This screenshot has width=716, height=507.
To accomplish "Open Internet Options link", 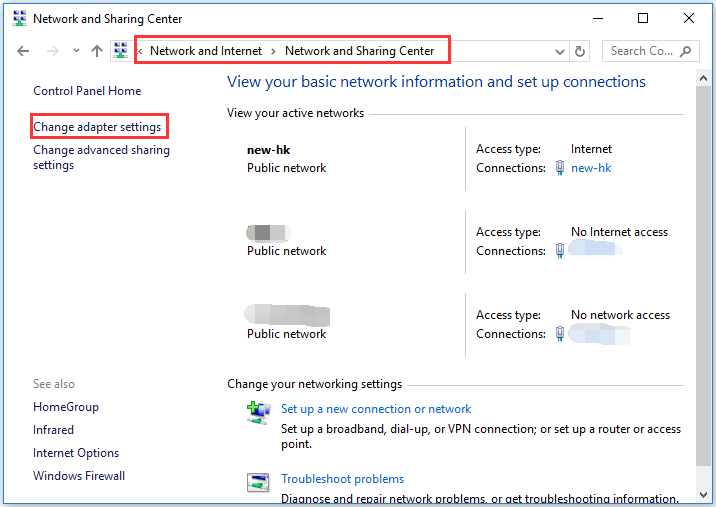I will pos(76,453).
